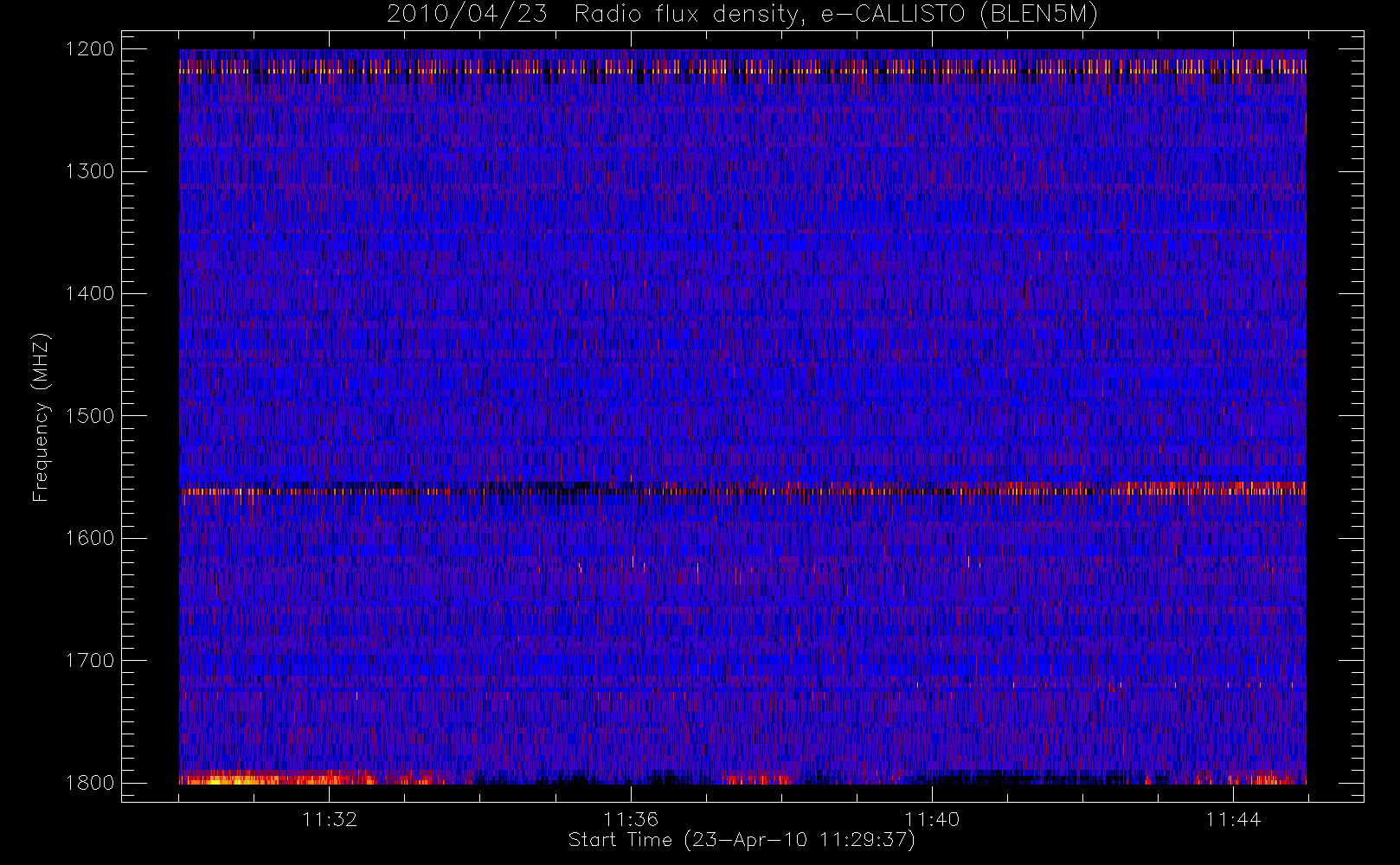Screen dimensions: 1400x865
Task: Click the 1600 frequency tick label
Action: 90,538
